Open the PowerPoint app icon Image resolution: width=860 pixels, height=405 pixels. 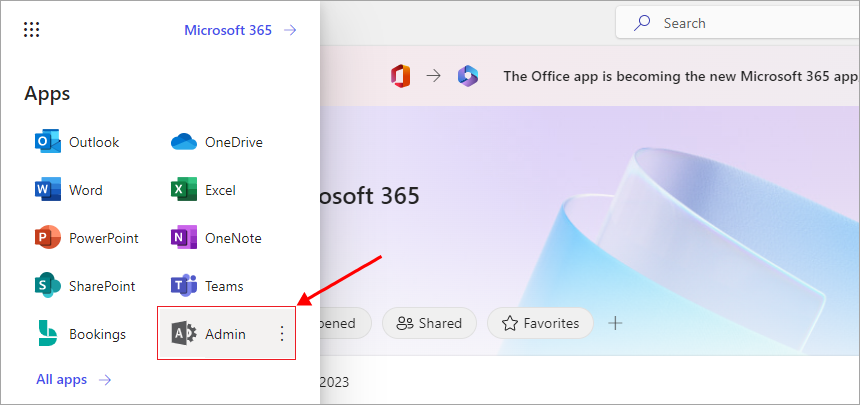48,238
